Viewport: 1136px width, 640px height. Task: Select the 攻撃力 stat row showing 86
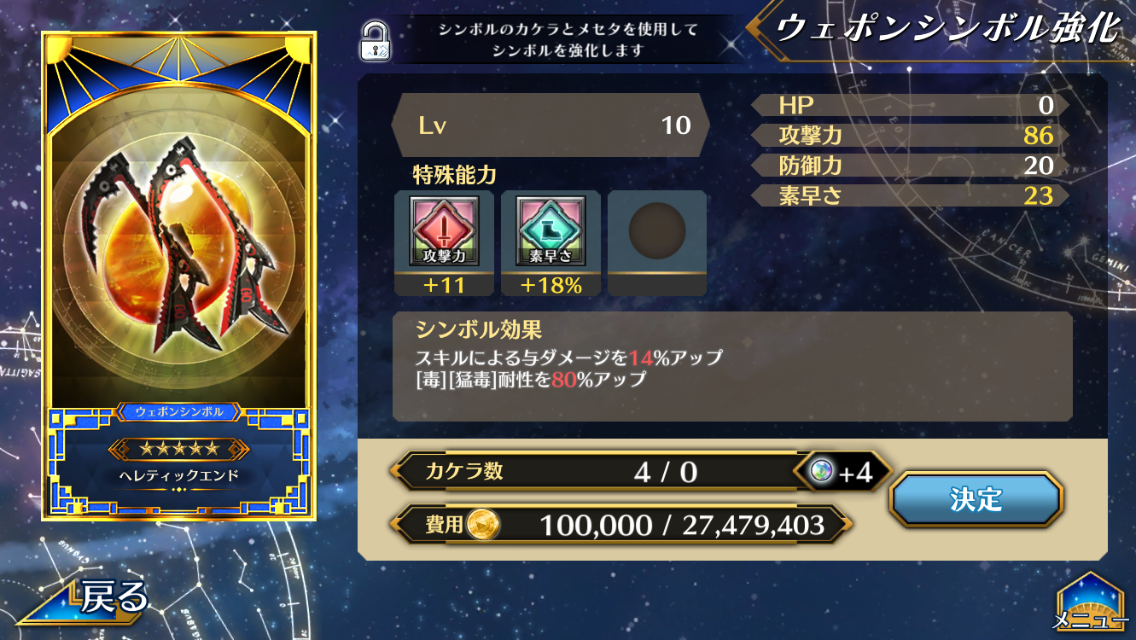[x=911, y=135]
